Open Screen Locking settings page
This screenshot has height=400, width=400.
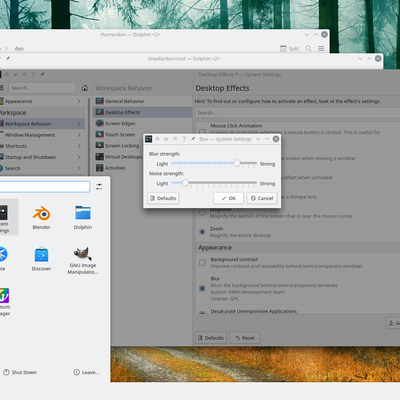pyautogui.click(x=119, y=146)
